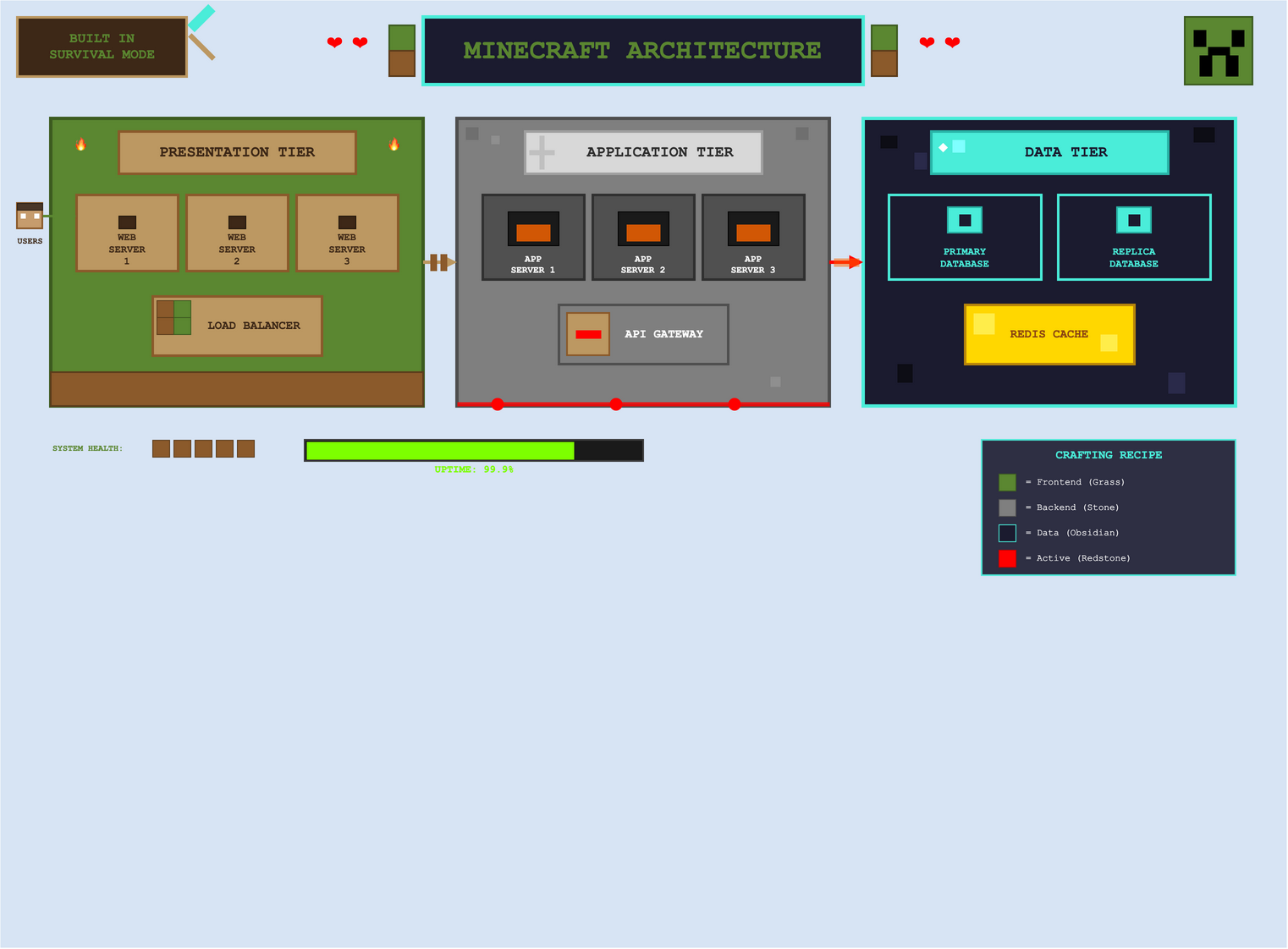Click the Replica Database block icon

(x=1134, y=220)
